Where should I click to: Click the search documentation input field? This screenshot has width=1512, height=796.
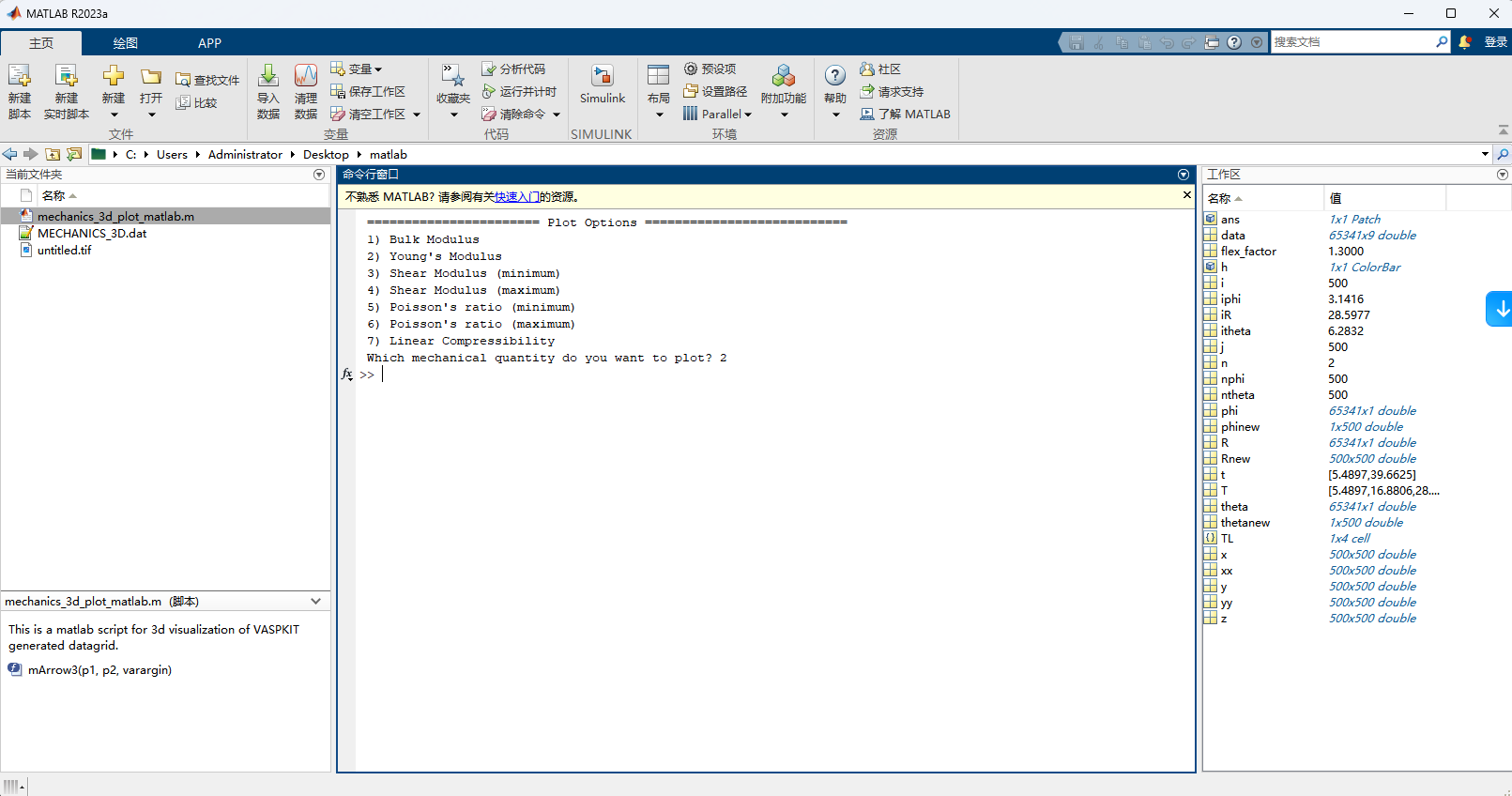pos(1352,42)
